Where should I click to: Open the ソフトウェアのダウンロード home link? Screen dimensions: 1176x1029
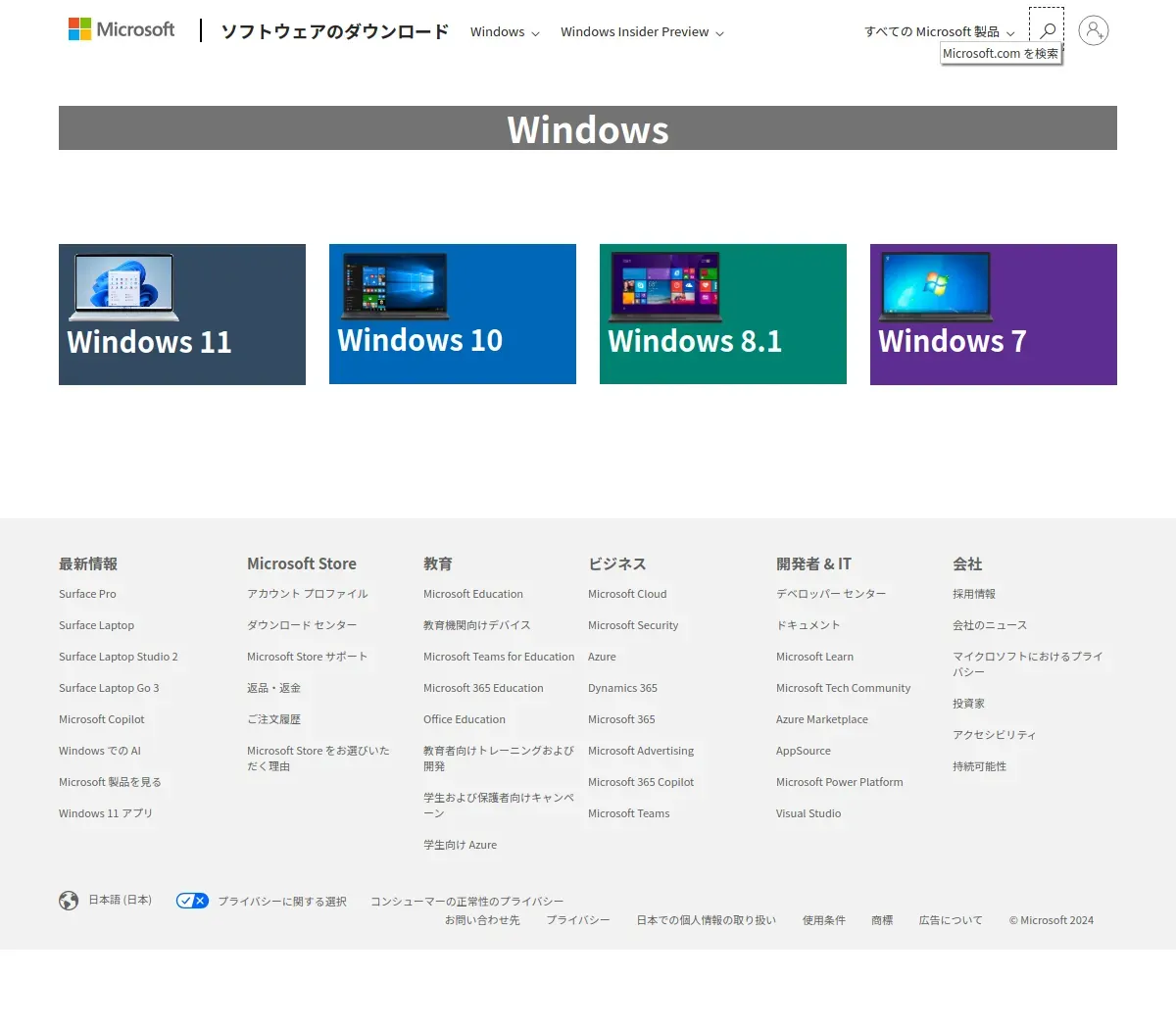pos(334,31)
